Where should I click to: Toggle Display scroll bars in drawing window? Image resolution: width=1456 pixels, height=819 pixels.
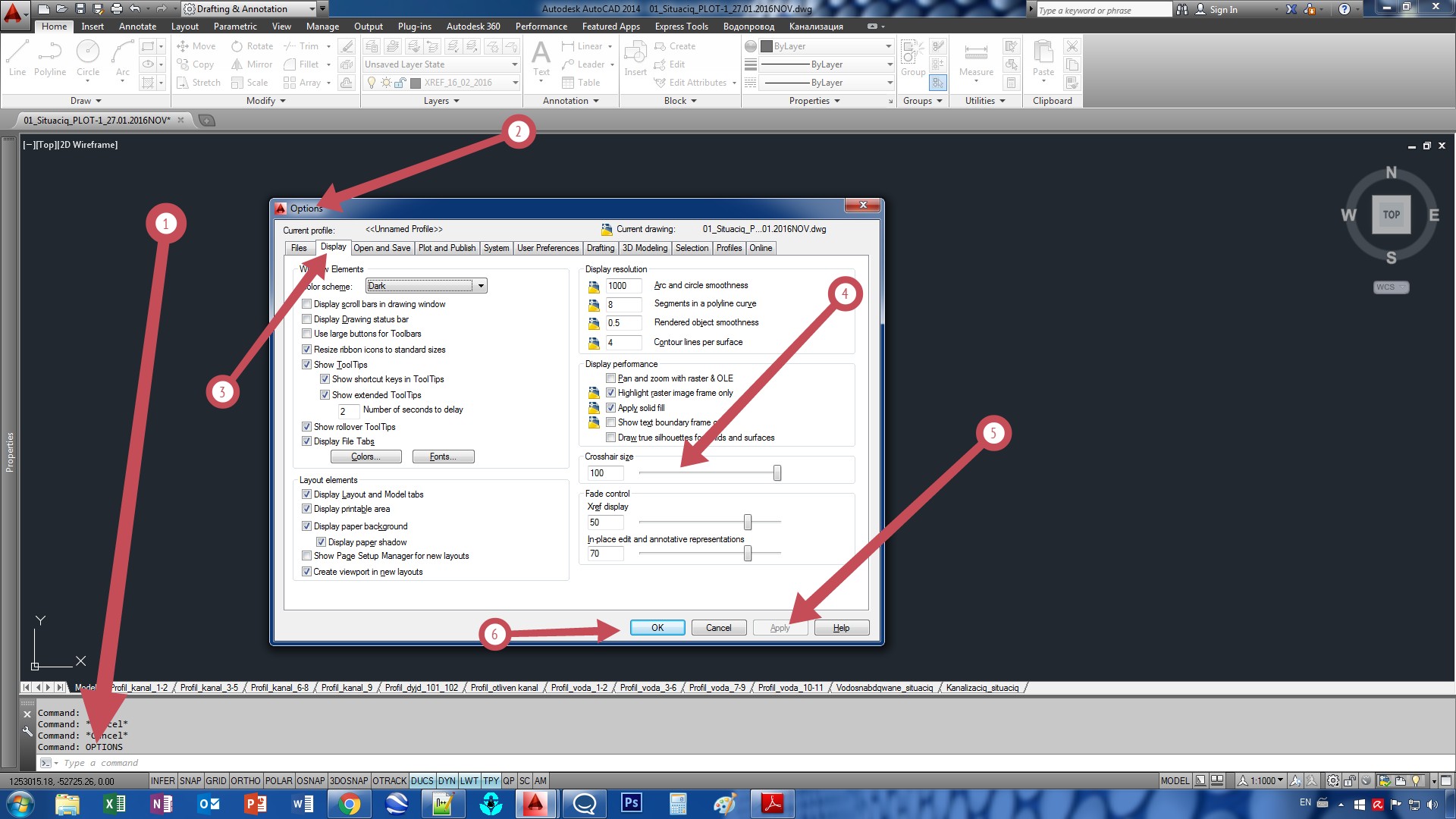point(307,304)
